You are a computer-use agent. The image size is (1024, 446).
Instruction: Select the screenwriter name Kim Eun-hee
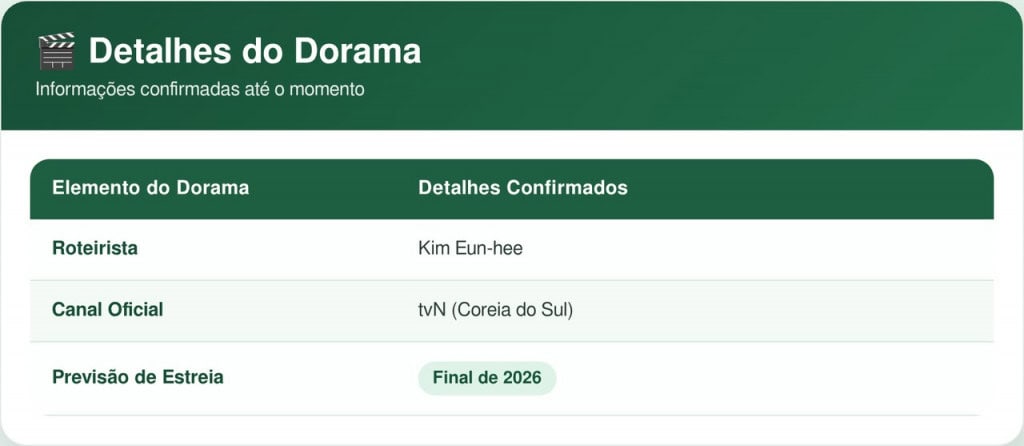[x=470, y=249]
